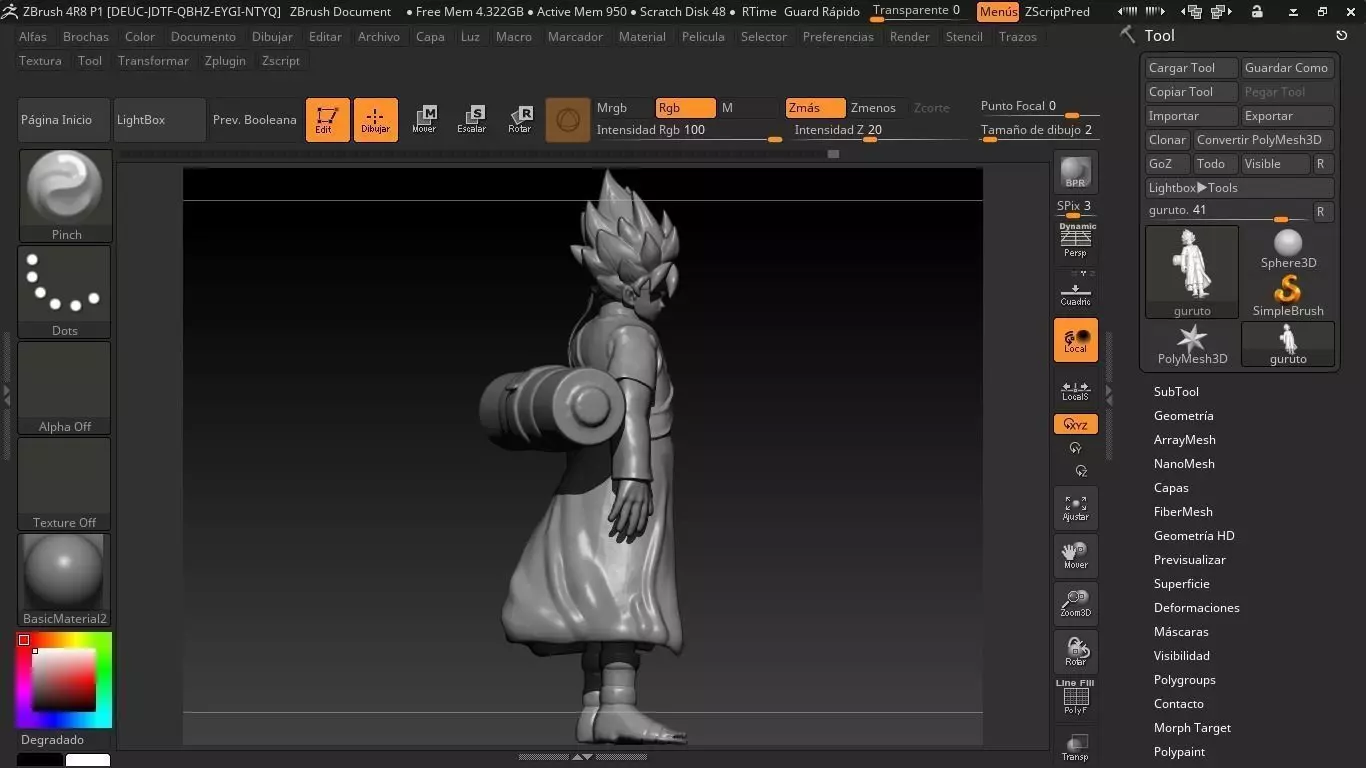Click the Exportar button

(1288, 116)
